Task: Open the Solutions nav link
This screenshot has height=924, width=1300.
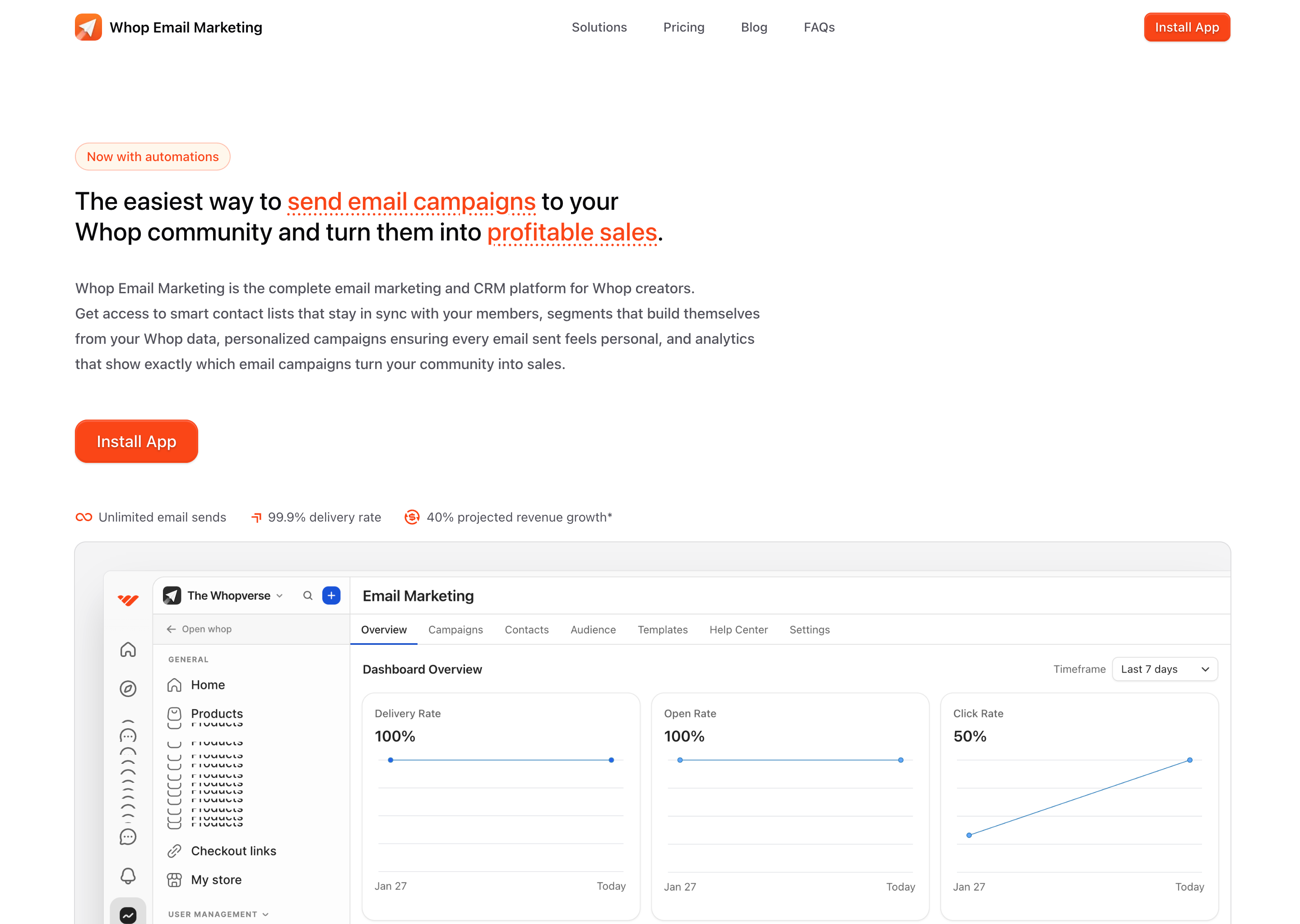Action: click(x=599, y=28)
